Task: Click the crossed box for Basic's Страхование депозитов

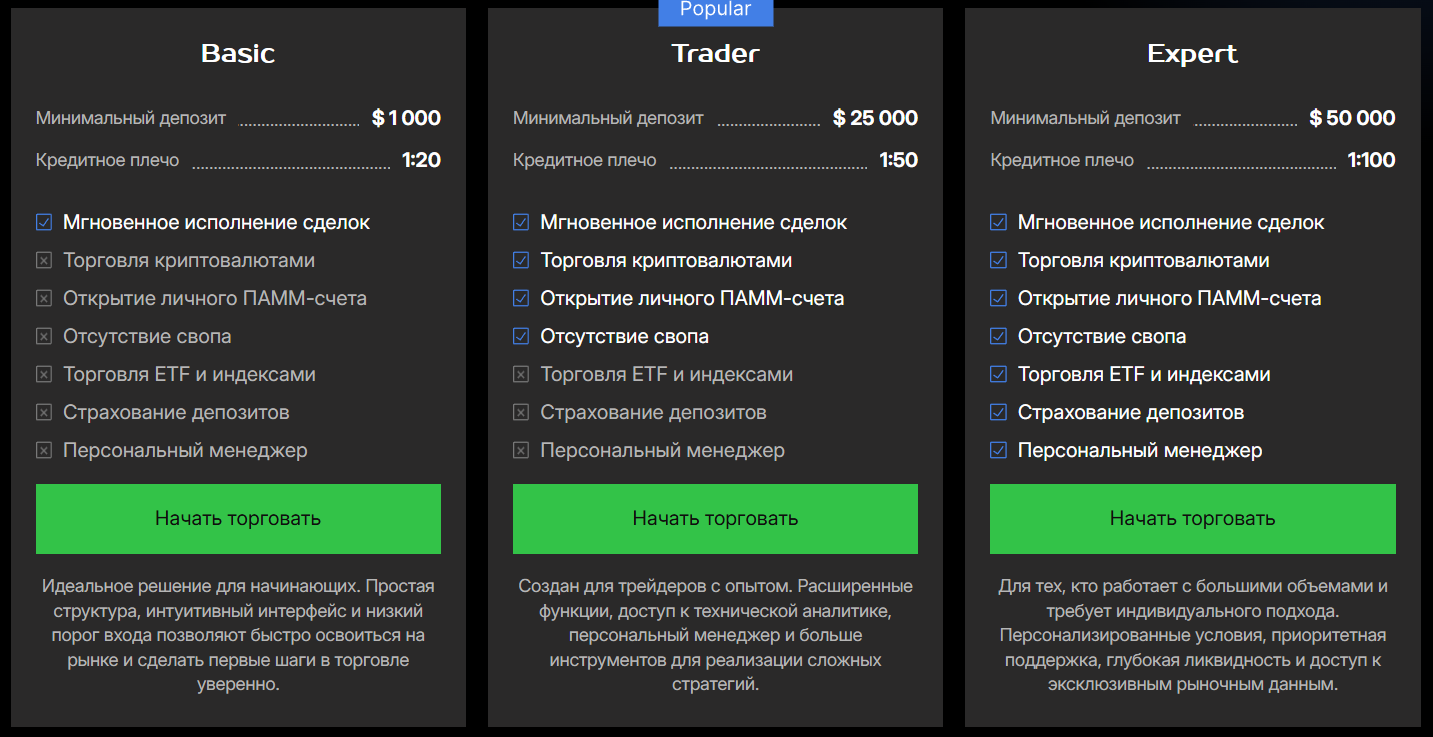Action: (x=44, y=412)
